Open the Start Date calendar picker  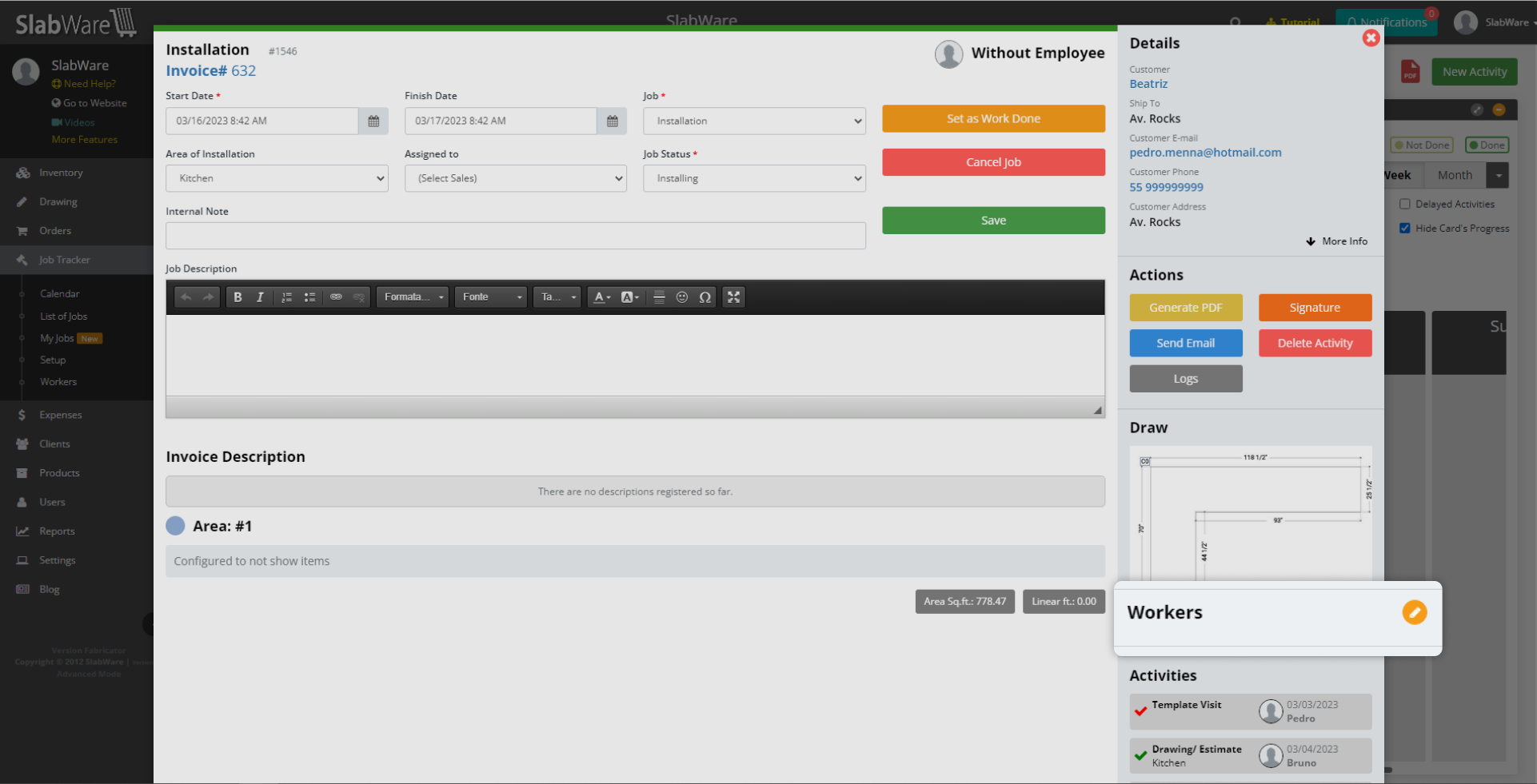pos(373,121)
